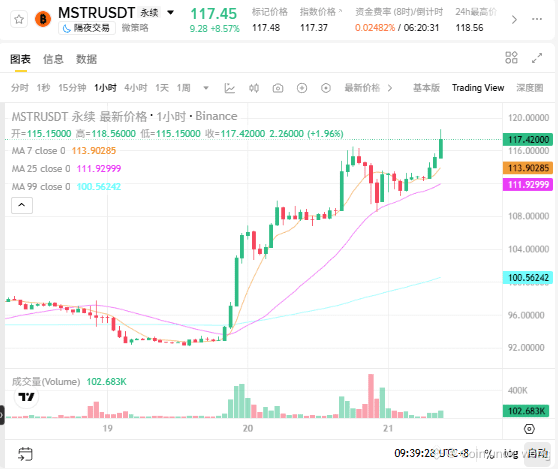The image size is (558, 469).
Task: Open the three-dot more options menu
Action: pyautogui.click(x=537, y=19)
